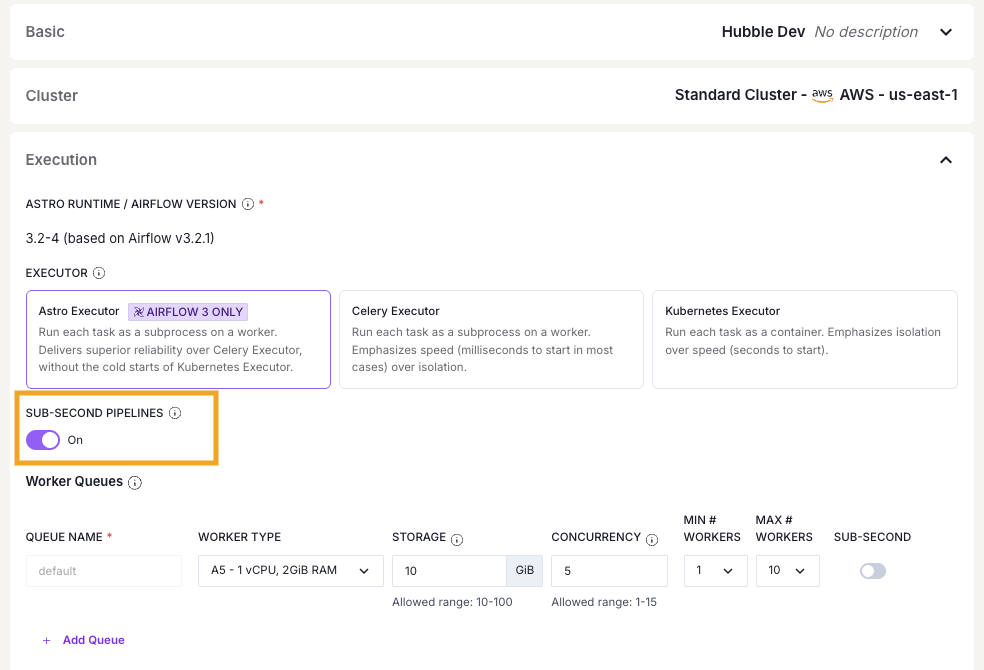
Task: Click the Basic section header
Action: click(x=45, y=32)
